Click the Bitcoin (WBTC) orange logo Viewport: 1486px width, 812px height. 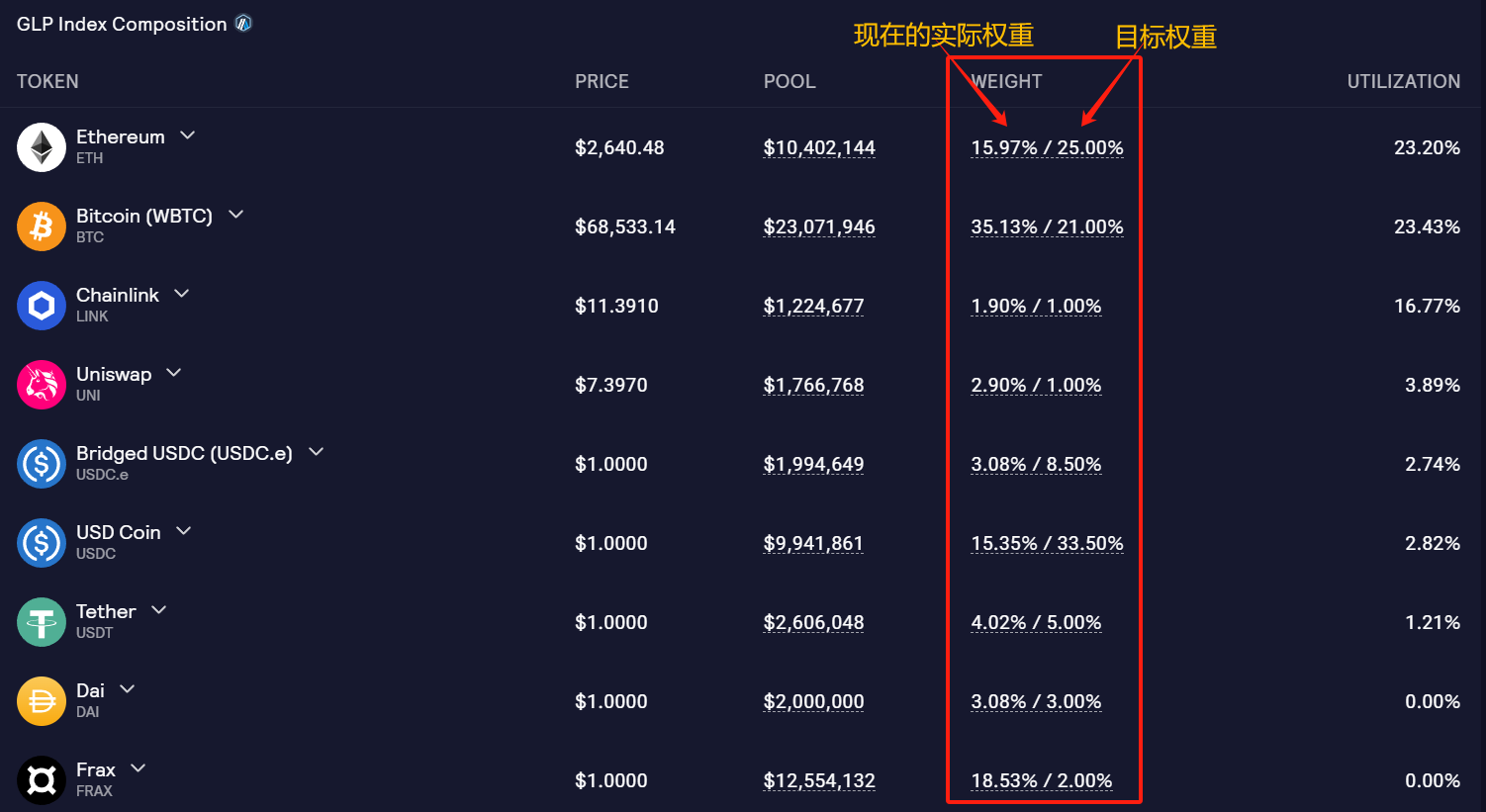coord(42,226)
